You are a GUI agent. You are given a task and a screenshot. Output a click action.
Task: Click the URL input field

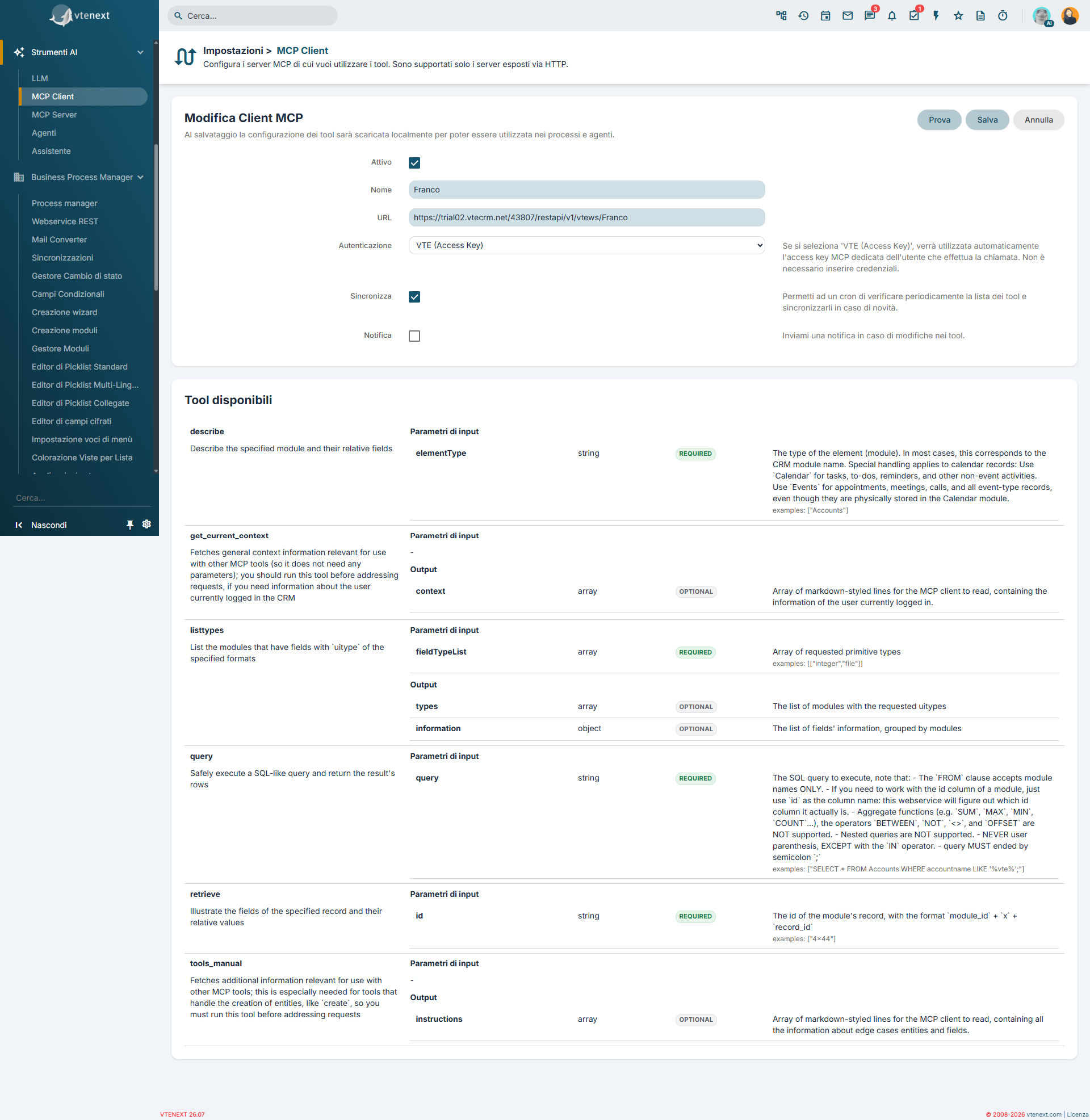tap(587, 218)
